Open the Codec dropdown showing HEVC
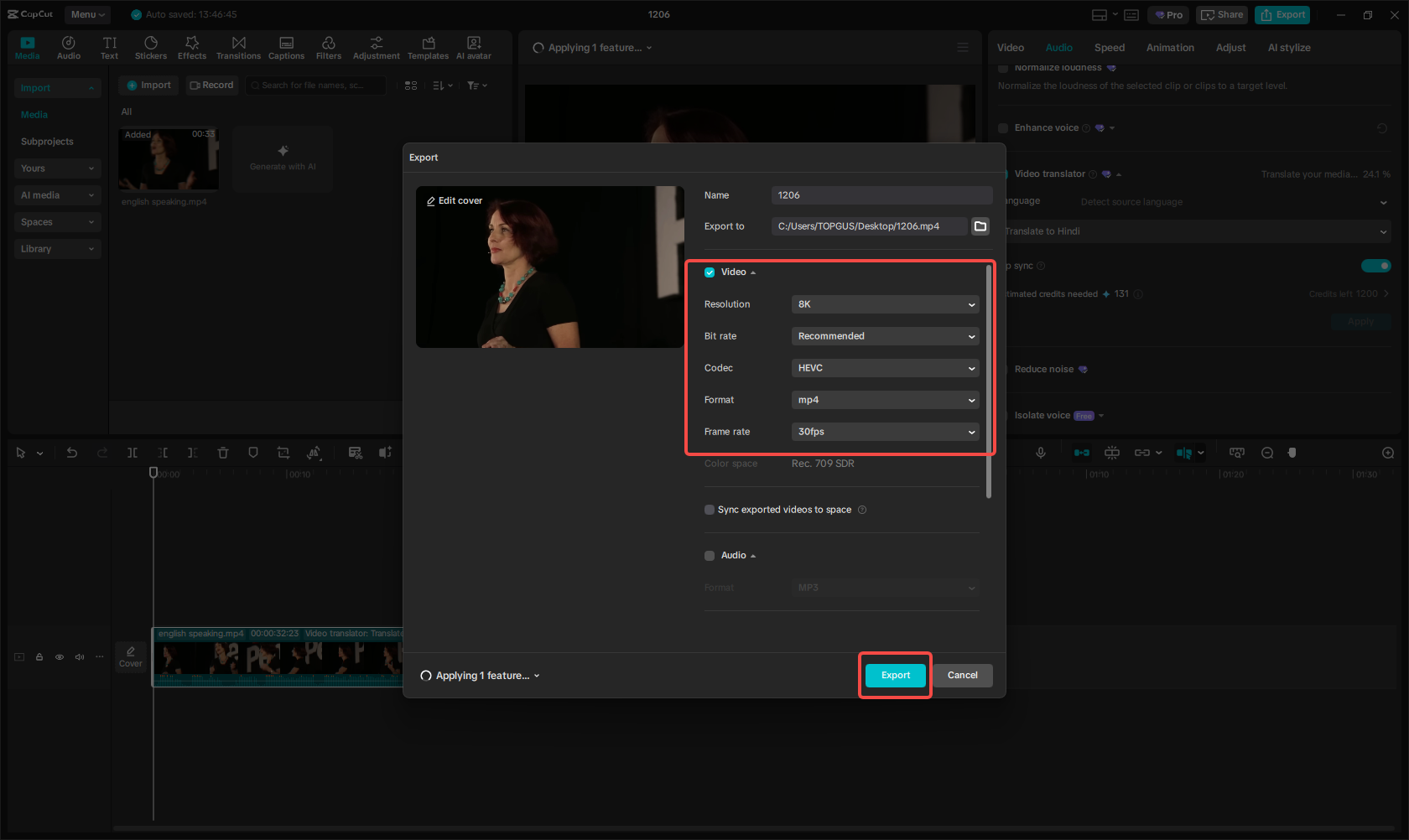The height and width of the screenshot is (840, 1409). pos(885,367)
